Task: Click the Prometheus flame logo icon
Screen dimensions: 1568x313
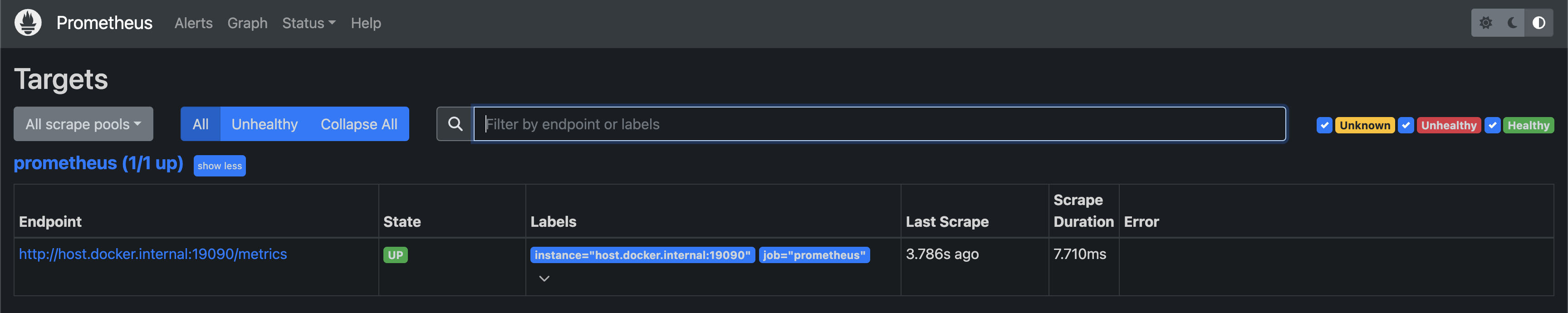Action: [x=28, y=23]
